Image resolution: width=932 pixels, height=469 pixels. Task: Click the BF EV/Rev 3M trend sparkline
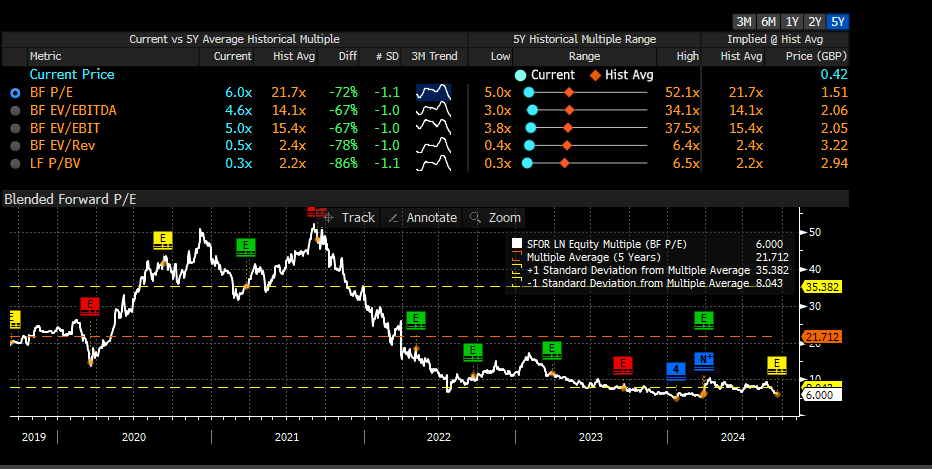[x=433, y=145]
